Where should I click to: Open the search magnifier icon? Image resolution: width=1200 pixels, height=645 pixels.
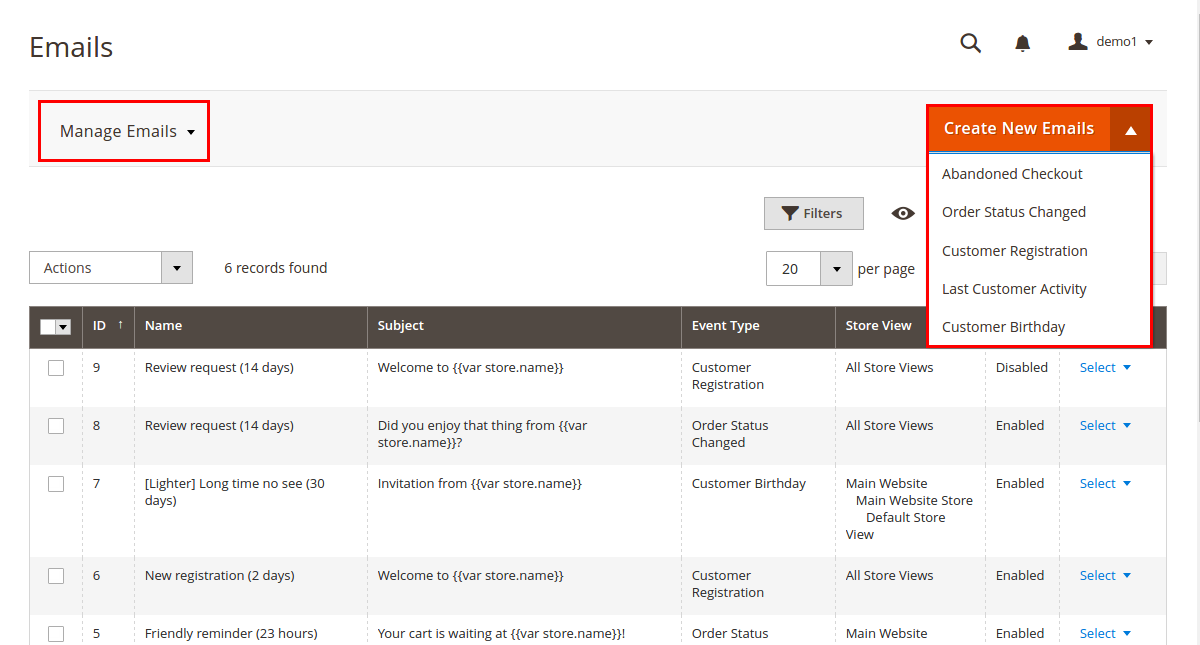970,43
